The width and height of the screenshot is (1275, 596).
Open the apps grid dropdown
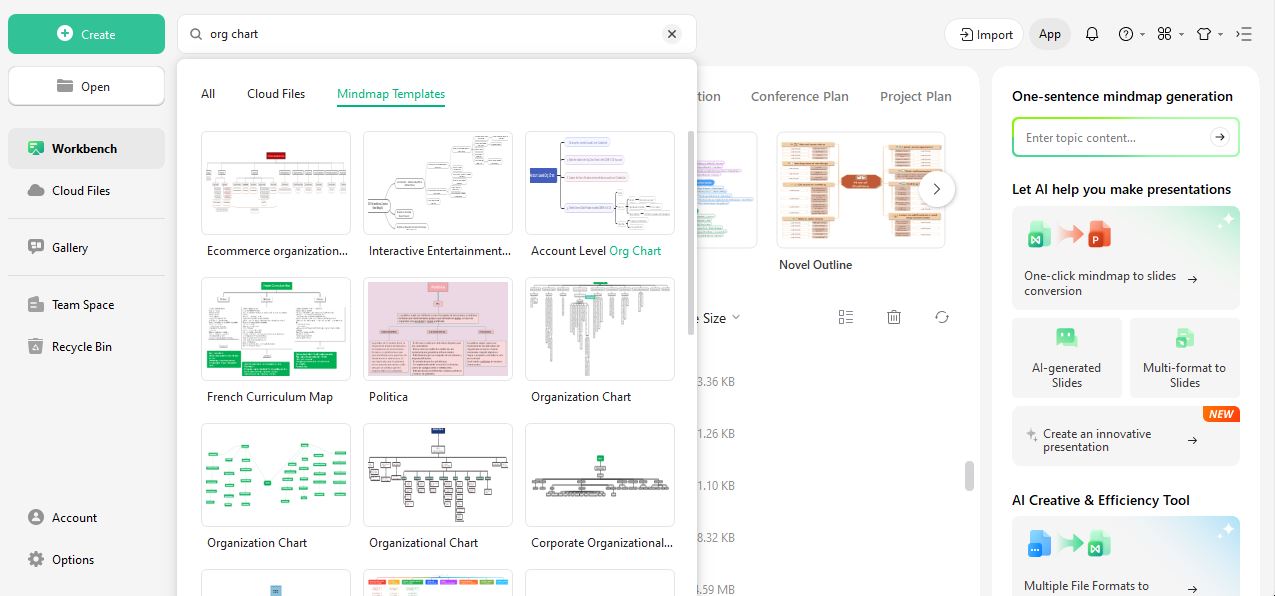[x=1170, y=34]
